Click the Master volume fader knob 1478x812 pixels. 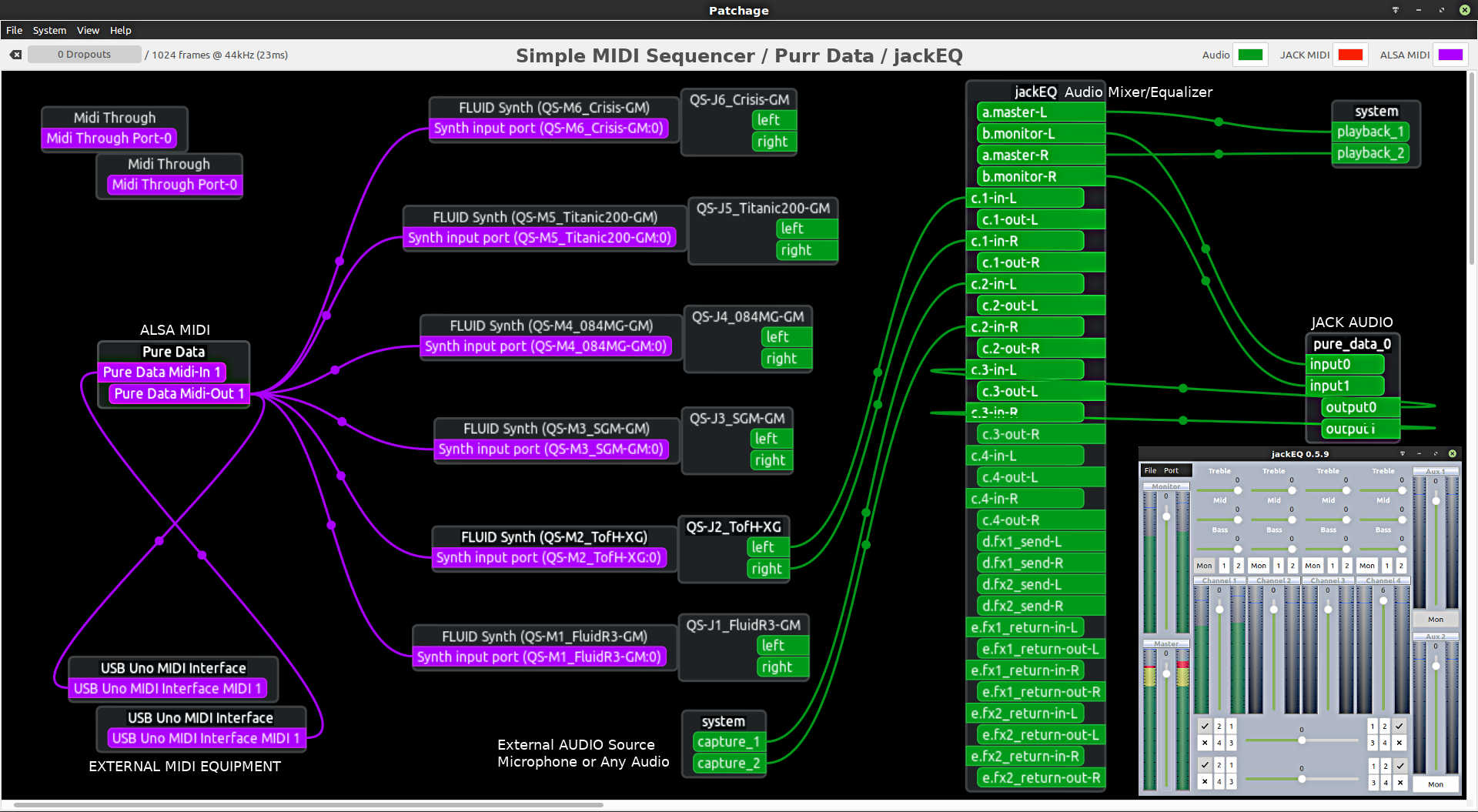[x=1166, y=673]
